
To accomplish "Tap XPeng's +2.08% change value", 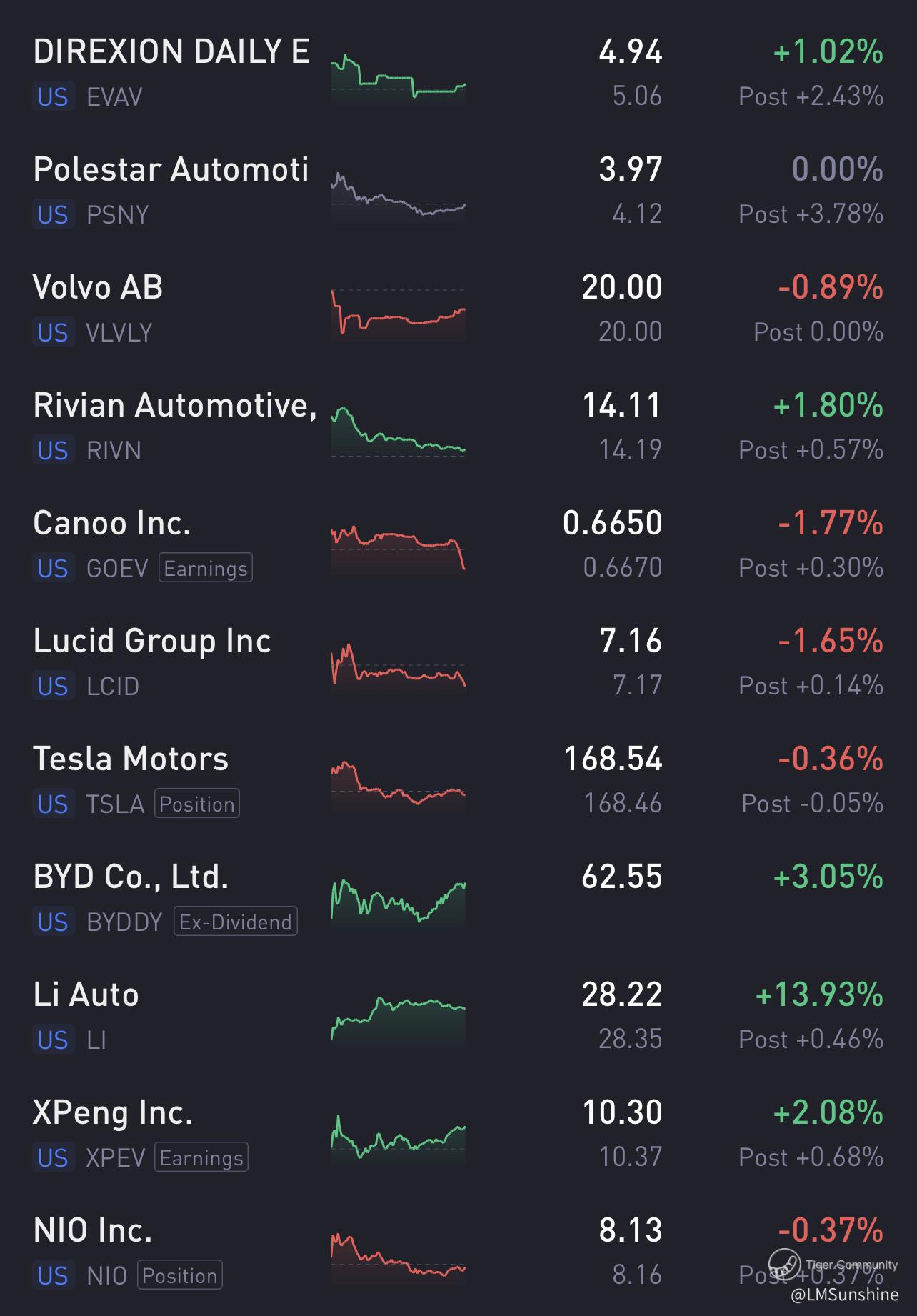I will pyautogui.click(x=828, y=1112).
